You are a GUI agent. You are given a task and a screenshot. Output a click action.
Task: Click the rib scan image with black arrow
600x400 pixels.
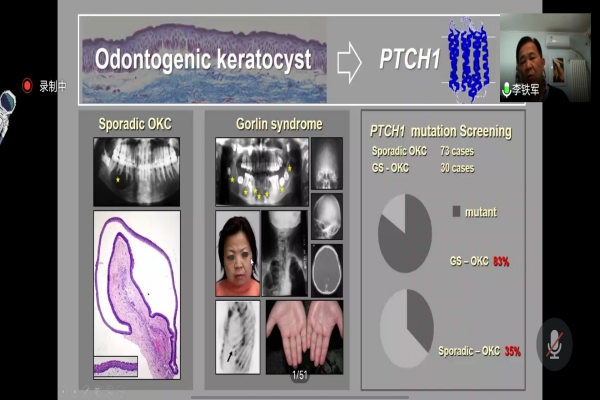pyautogui.click(x=238, y=337)
